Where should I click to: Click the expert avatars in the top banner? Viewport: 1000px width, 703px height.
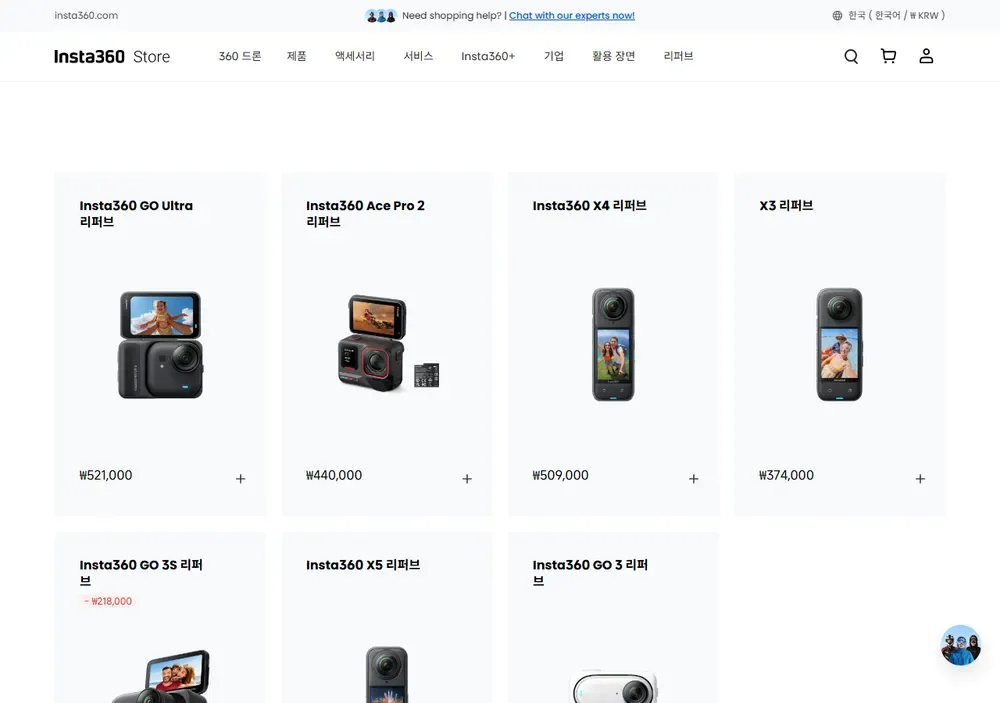coord(381,15)
